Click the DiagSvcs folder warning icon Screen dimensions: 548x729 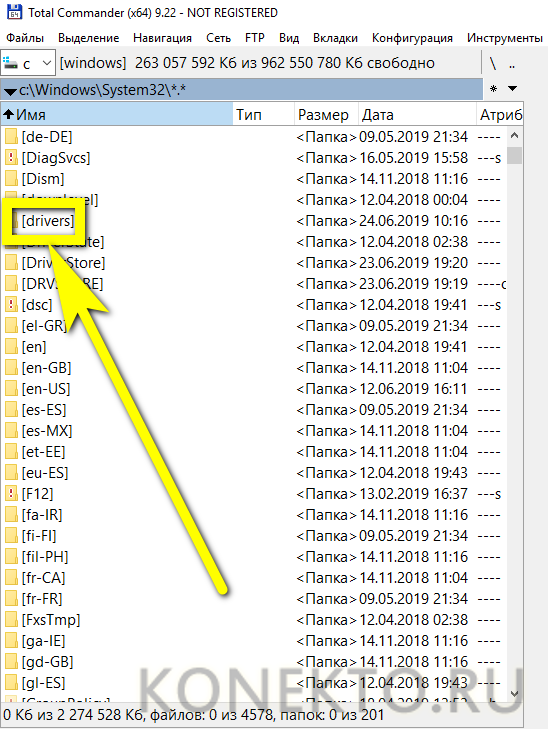tap(11, 158)
